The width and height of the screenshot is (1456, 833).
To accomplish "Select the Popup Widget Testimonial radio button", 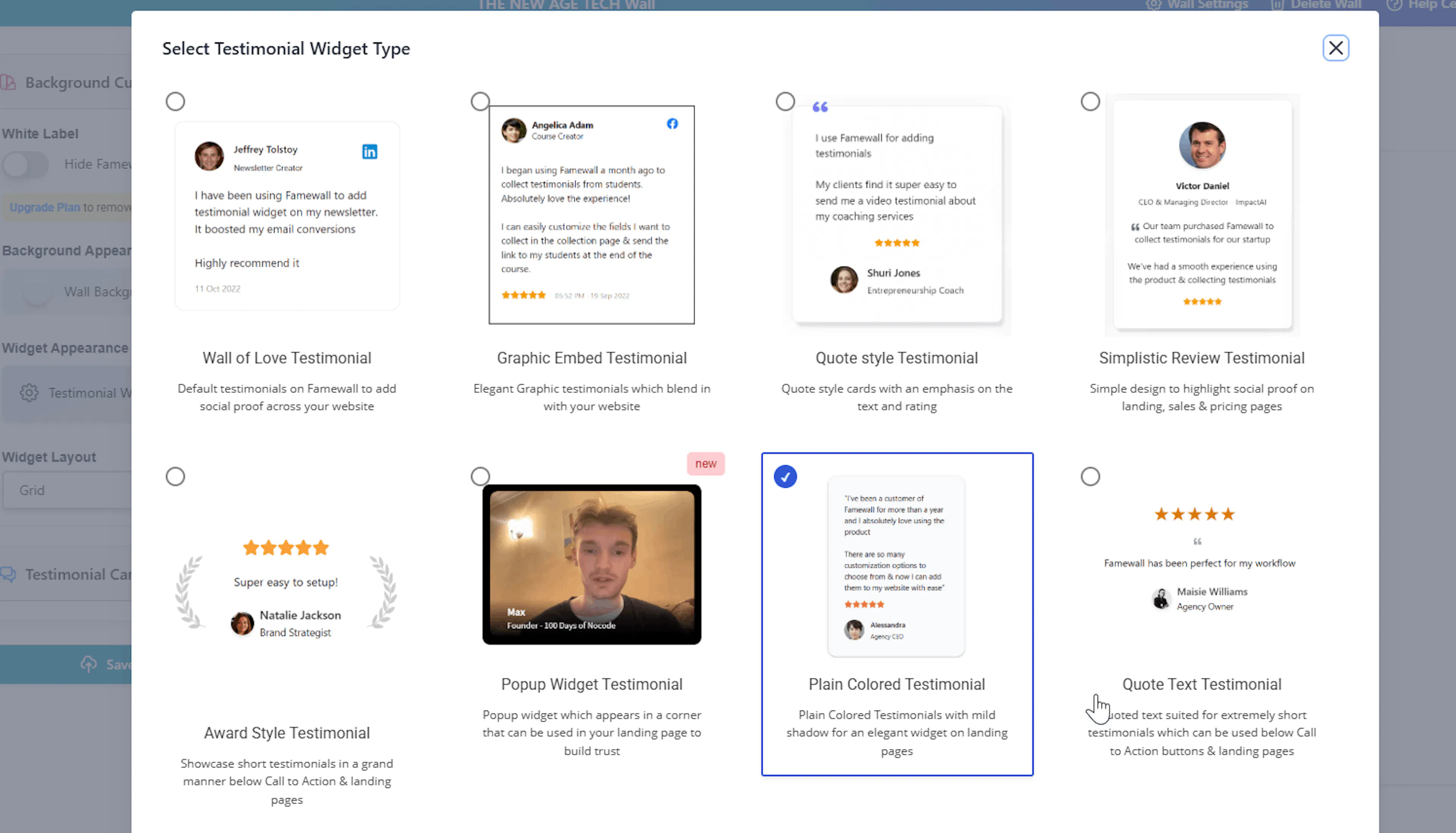I will tap(480, 476).
